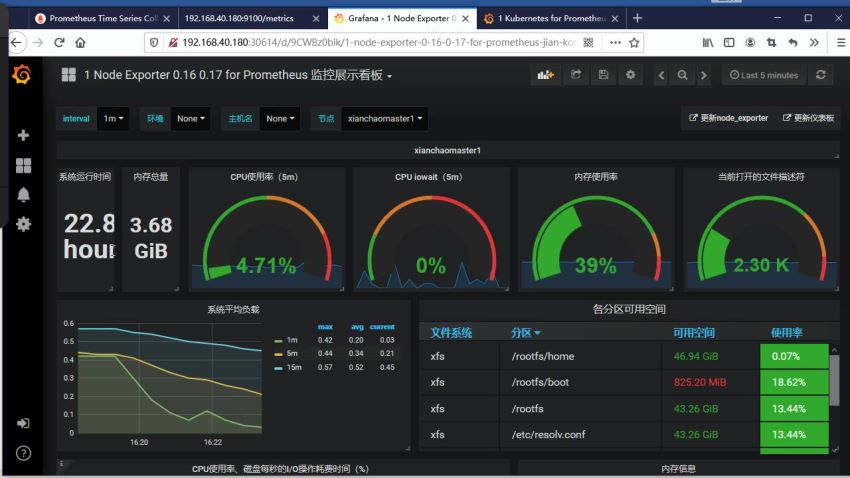Open the Alerting bell icon
The height and width of the screenshot is (478, 850).
coord(23,195)
